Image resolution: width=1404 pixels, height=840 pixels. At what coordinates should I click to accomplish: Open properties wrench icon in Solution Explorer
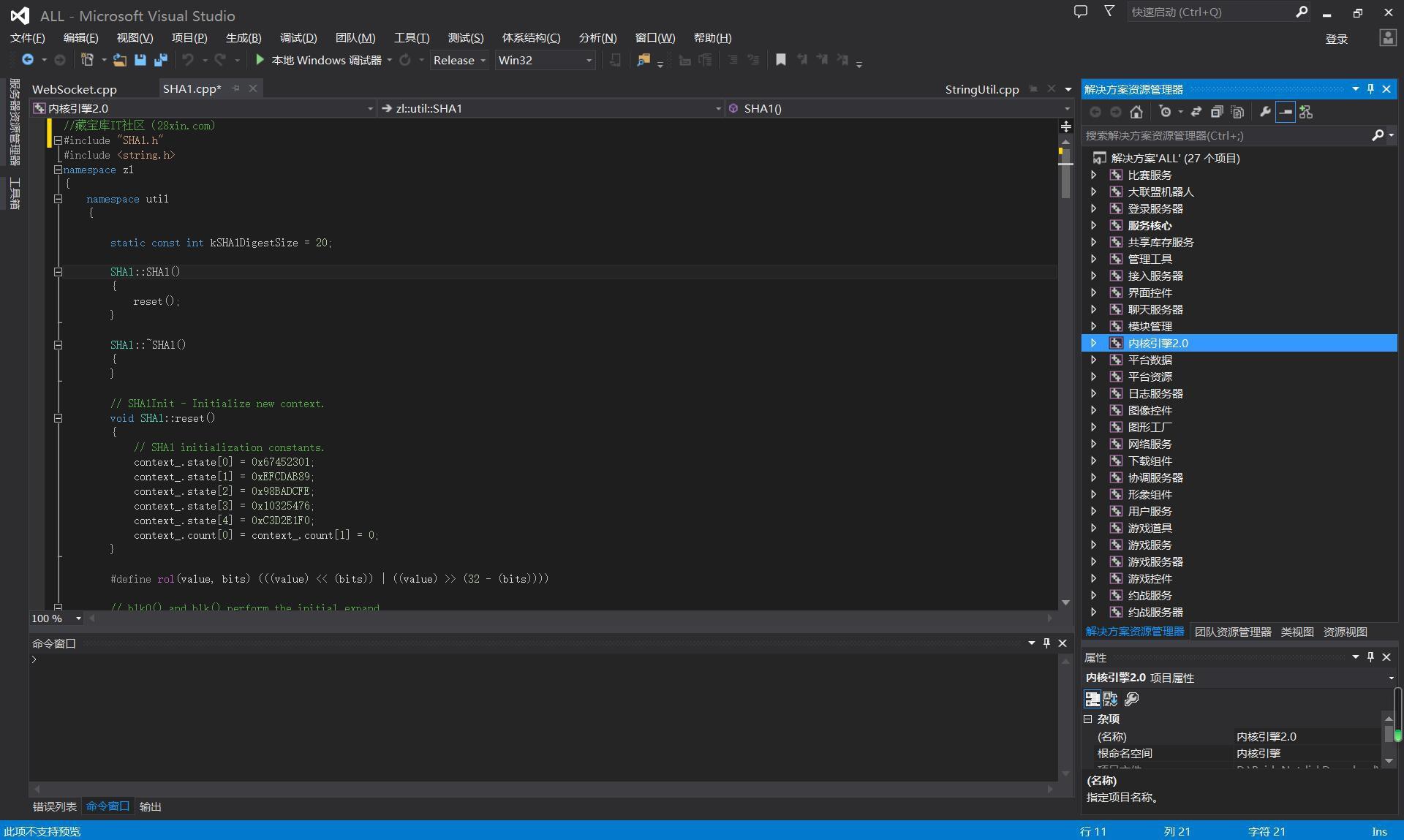click(1265, 112)
